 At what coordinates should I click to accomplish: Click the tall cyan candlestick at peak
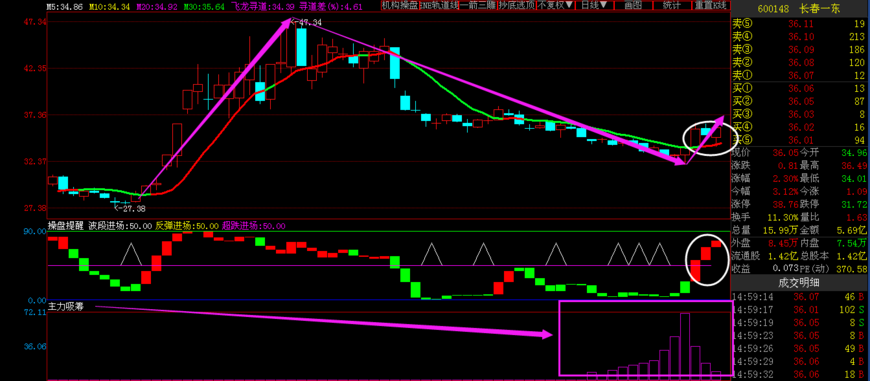[x=301, y=47]
